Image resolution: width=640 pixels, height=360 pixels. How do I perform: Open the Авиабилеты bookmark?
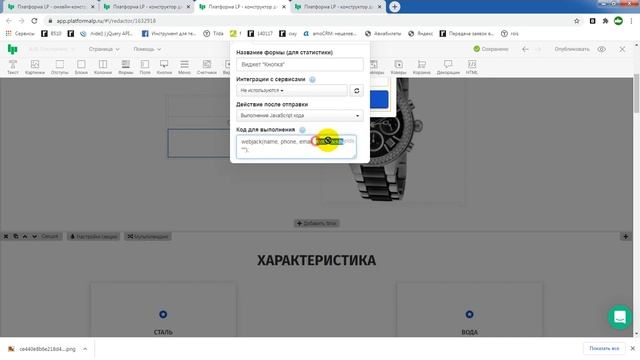pyautogui.click(x=383, y=33)
